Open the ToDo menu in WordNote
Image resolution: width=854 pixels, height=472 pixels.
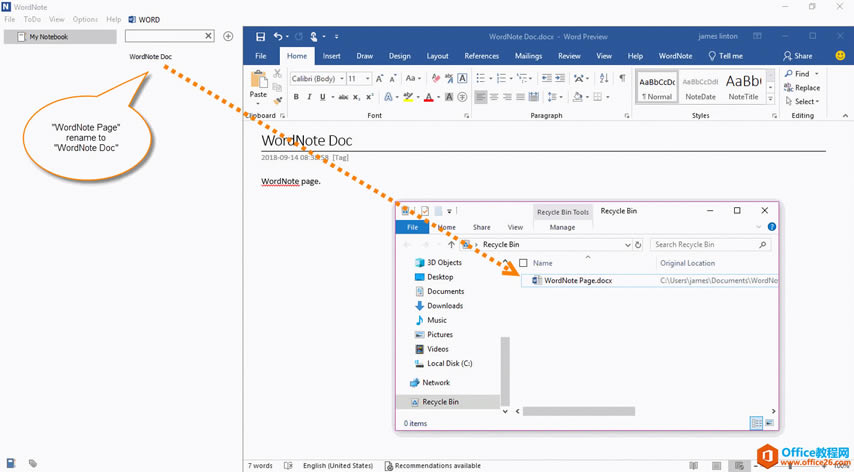pos(32,19)
